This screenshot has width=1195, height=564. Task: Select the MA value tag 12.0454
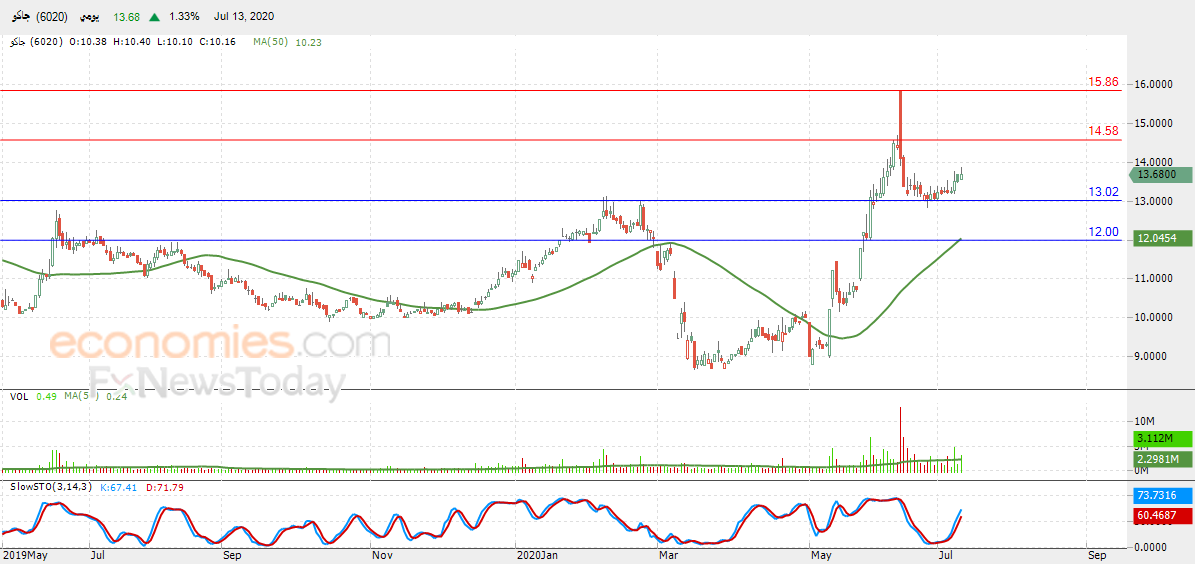pyautogui.click(x=1163, y=238)
